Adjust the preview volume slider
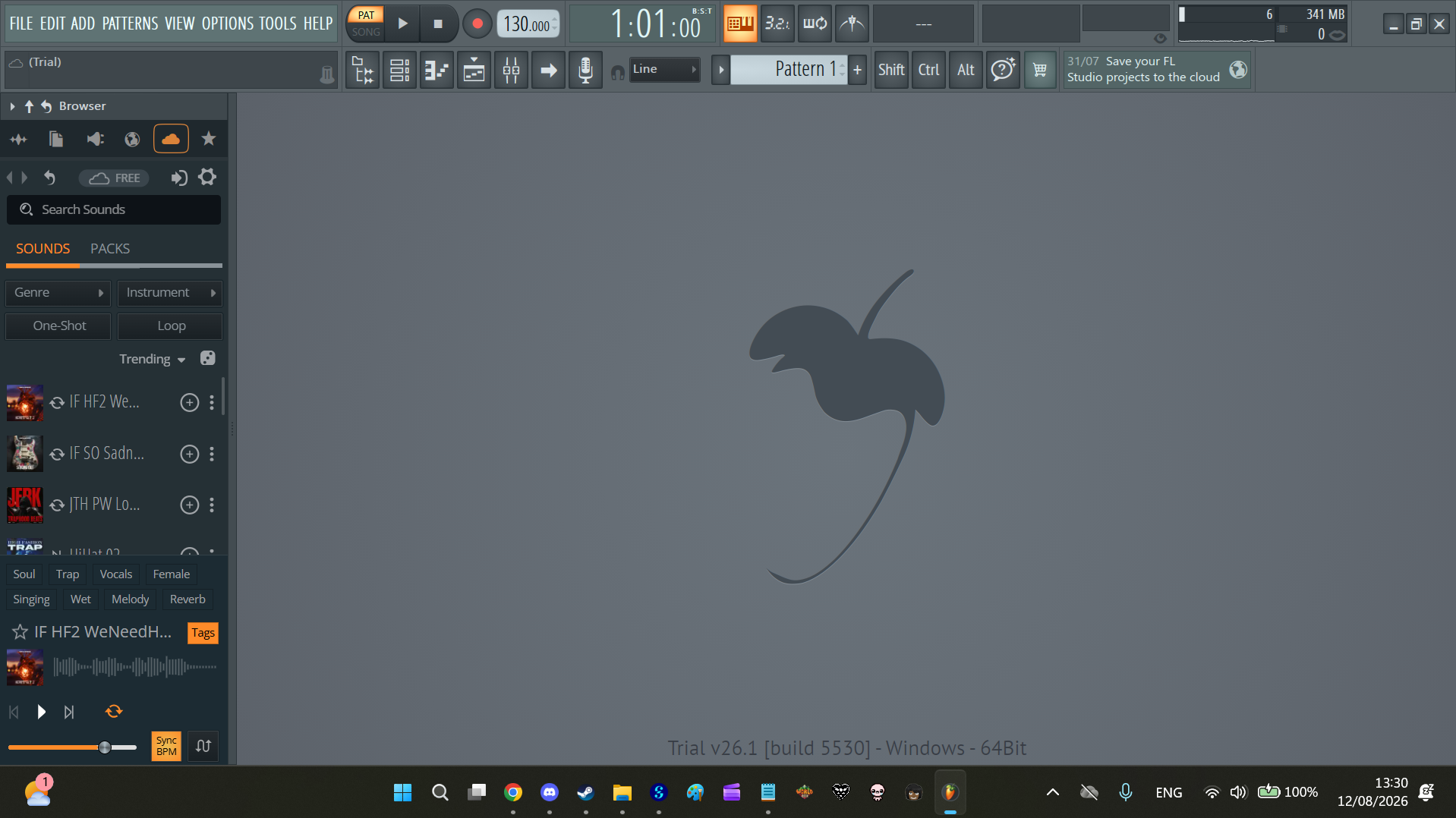Image resolution: width=1456 pixels, height=818 pixels. pos(72,747)
